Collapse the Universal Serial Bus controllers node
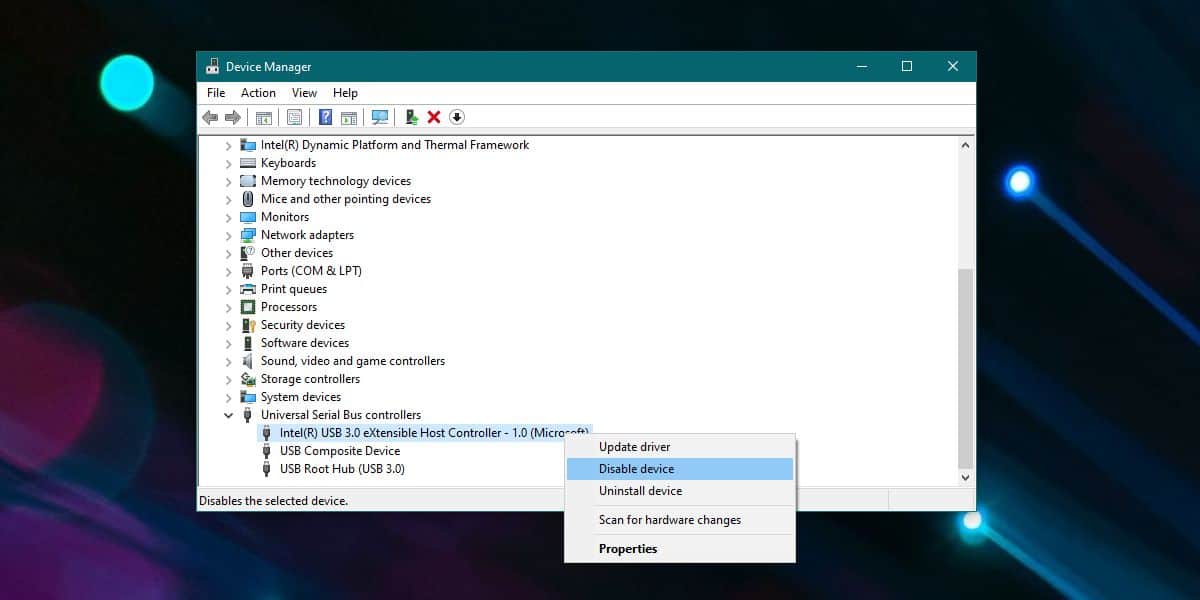Viewport: 1200px width, 600px height. point(228,415)
